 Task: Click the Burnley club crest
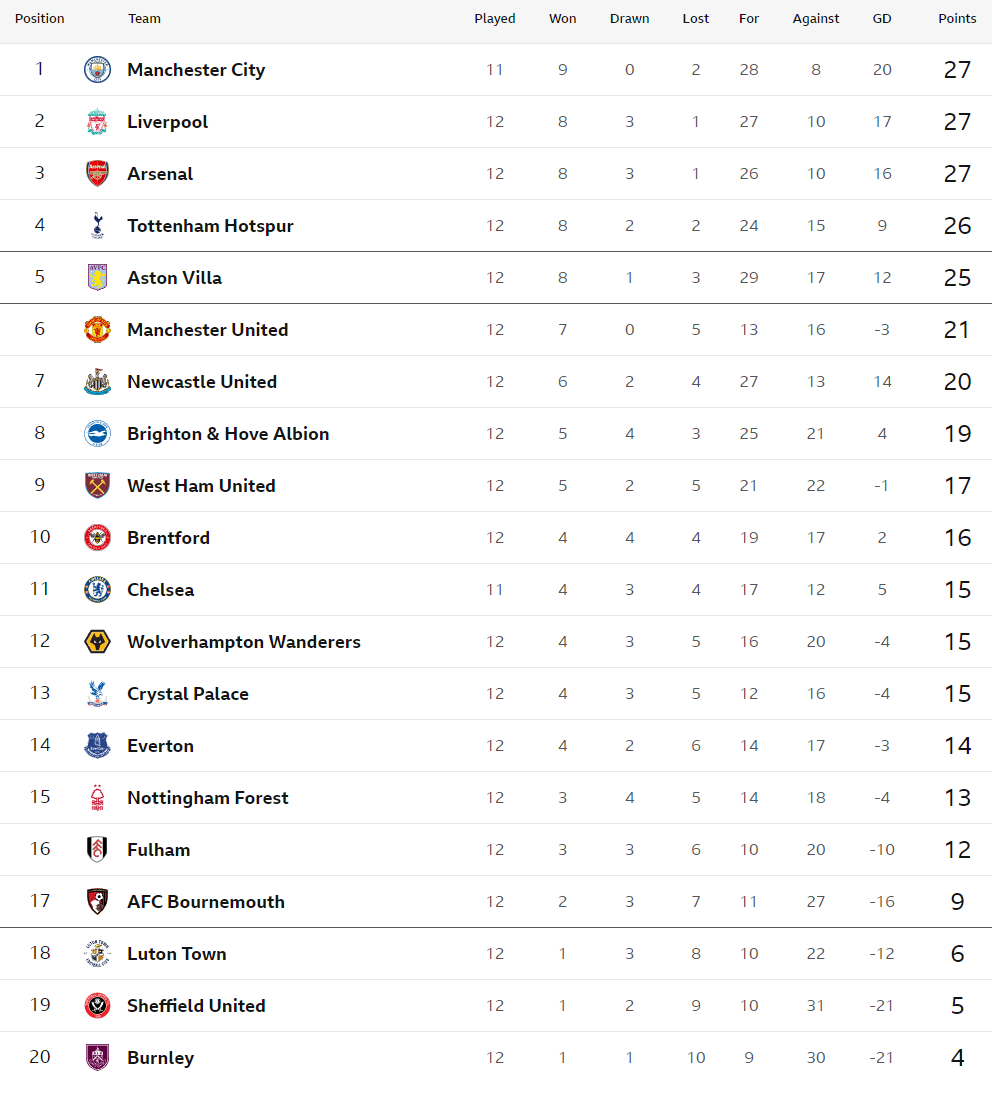pos(97,1057)
